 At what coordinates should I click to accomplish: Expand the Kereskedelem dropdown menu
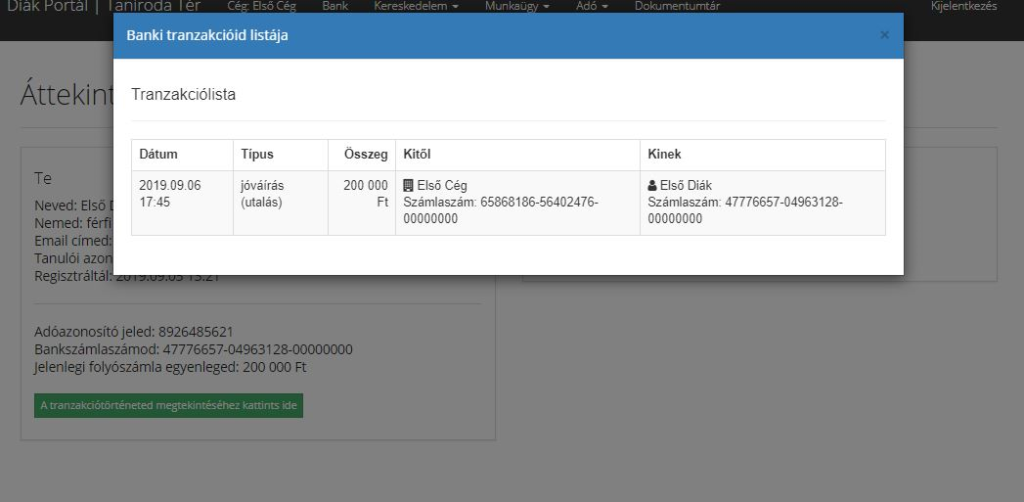coord(416,7)
